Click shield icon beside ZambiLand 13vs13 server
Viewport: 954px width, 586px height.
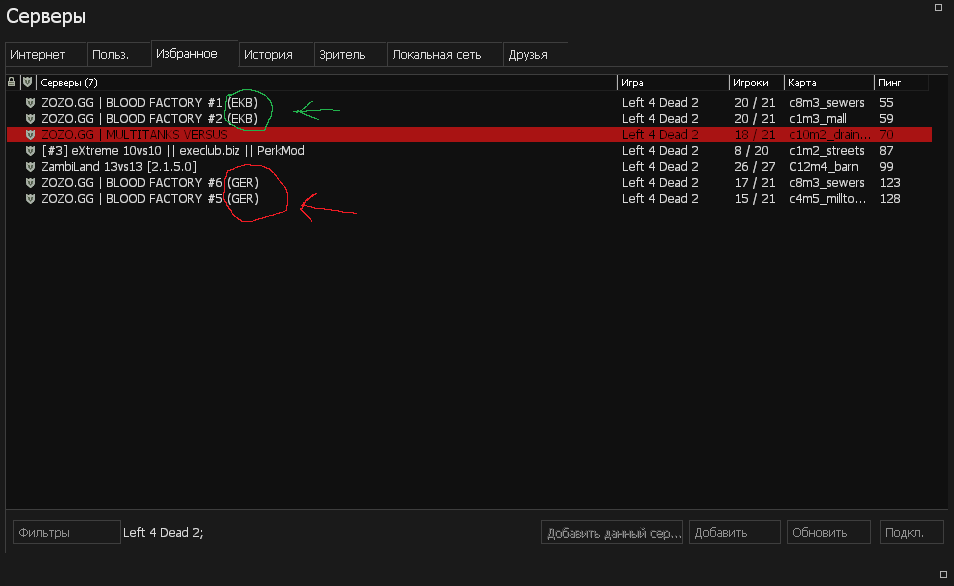pos(30,167)
